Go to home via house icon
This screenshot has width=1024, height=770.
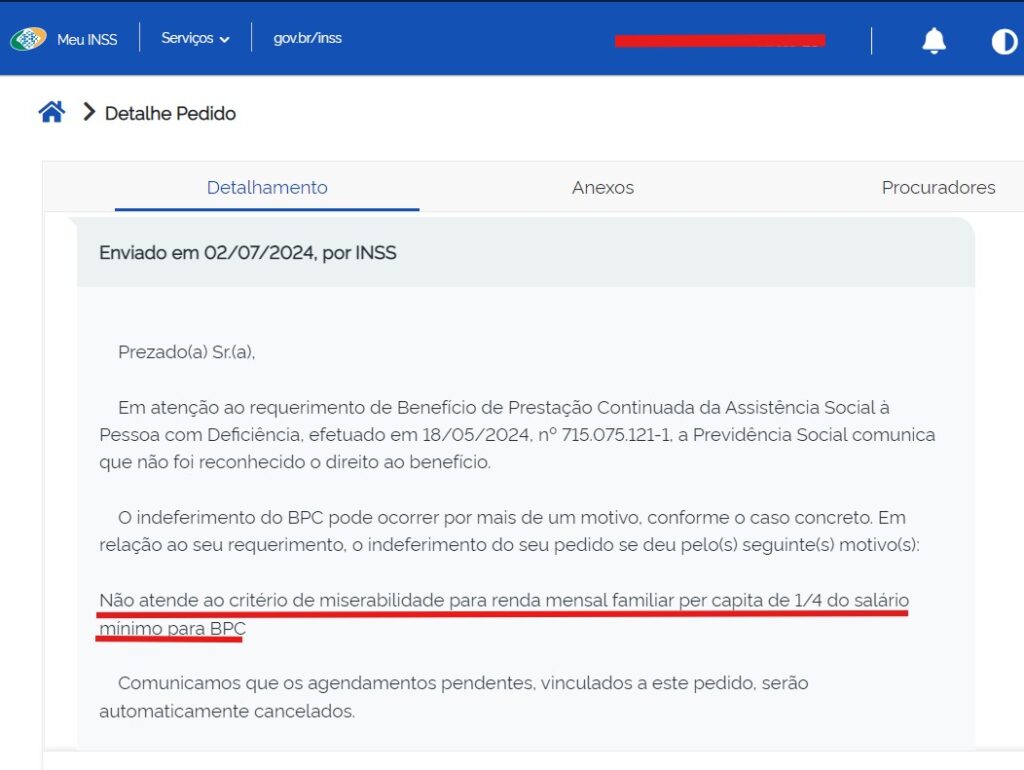(52, 112)
